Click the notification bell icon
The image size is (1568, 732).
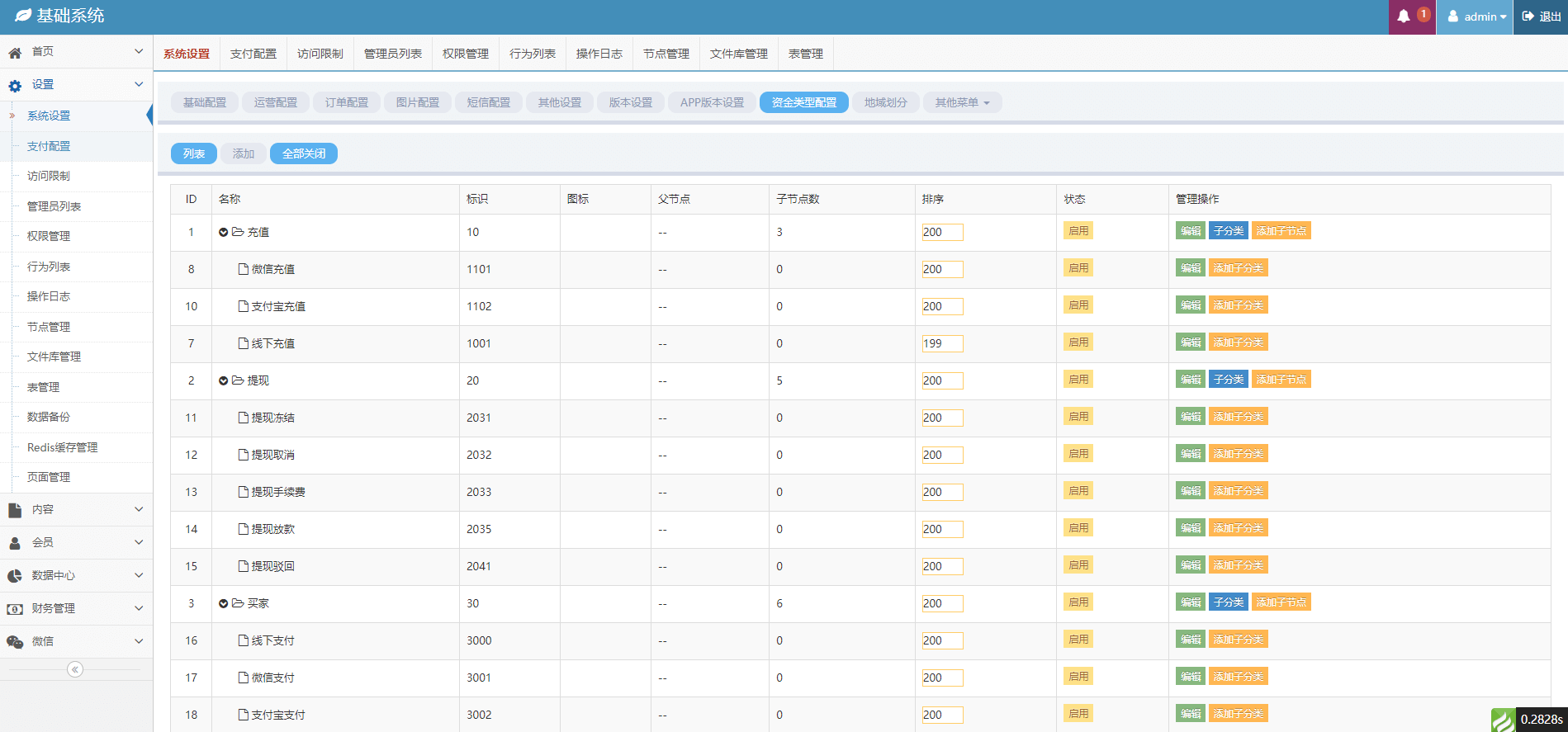[x=1404, y=17]
